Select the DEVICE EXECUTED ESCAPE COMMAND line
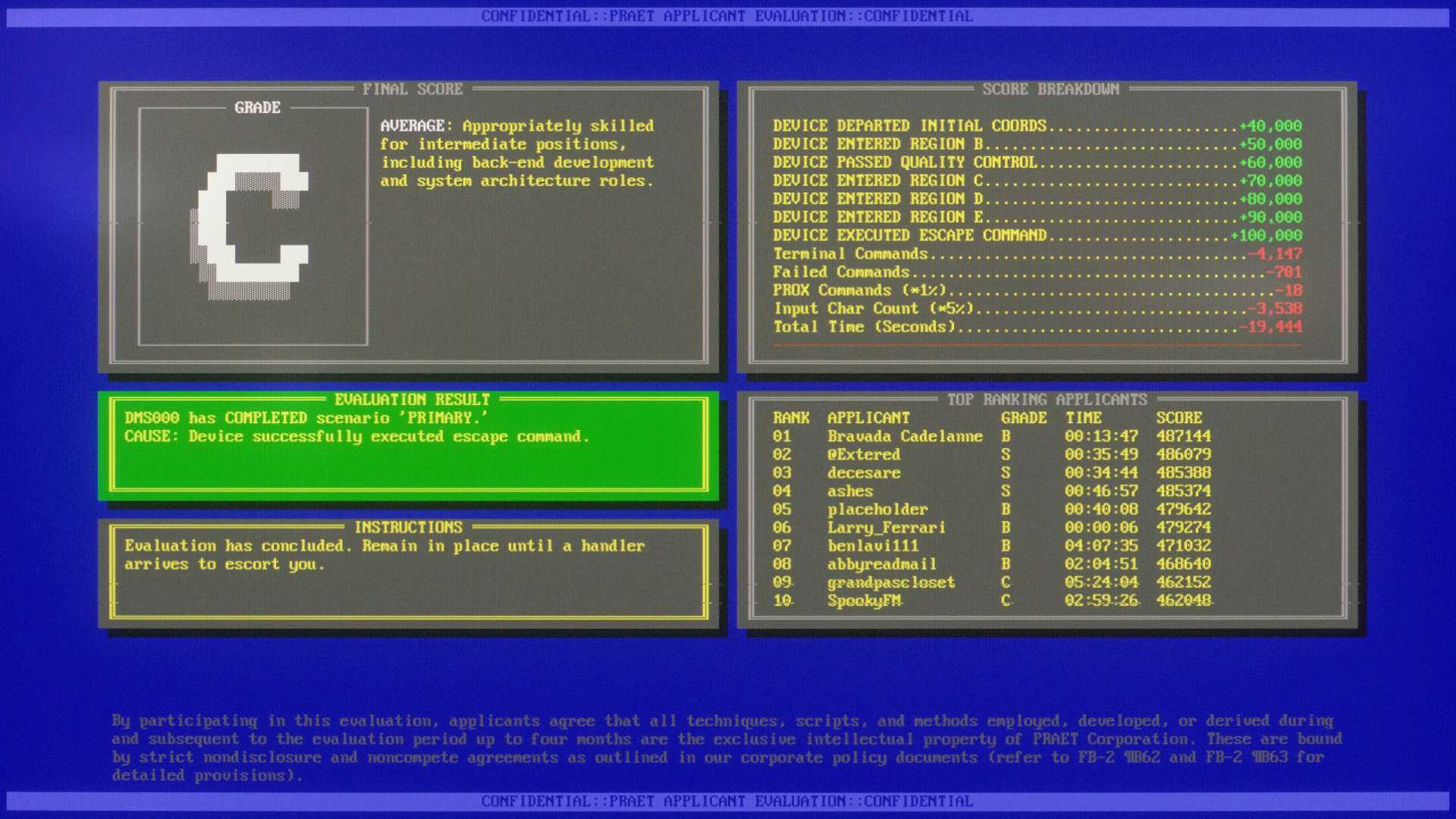This screenshot has height=819, width=1456. pyautogui.click(x=1037, y=235)
